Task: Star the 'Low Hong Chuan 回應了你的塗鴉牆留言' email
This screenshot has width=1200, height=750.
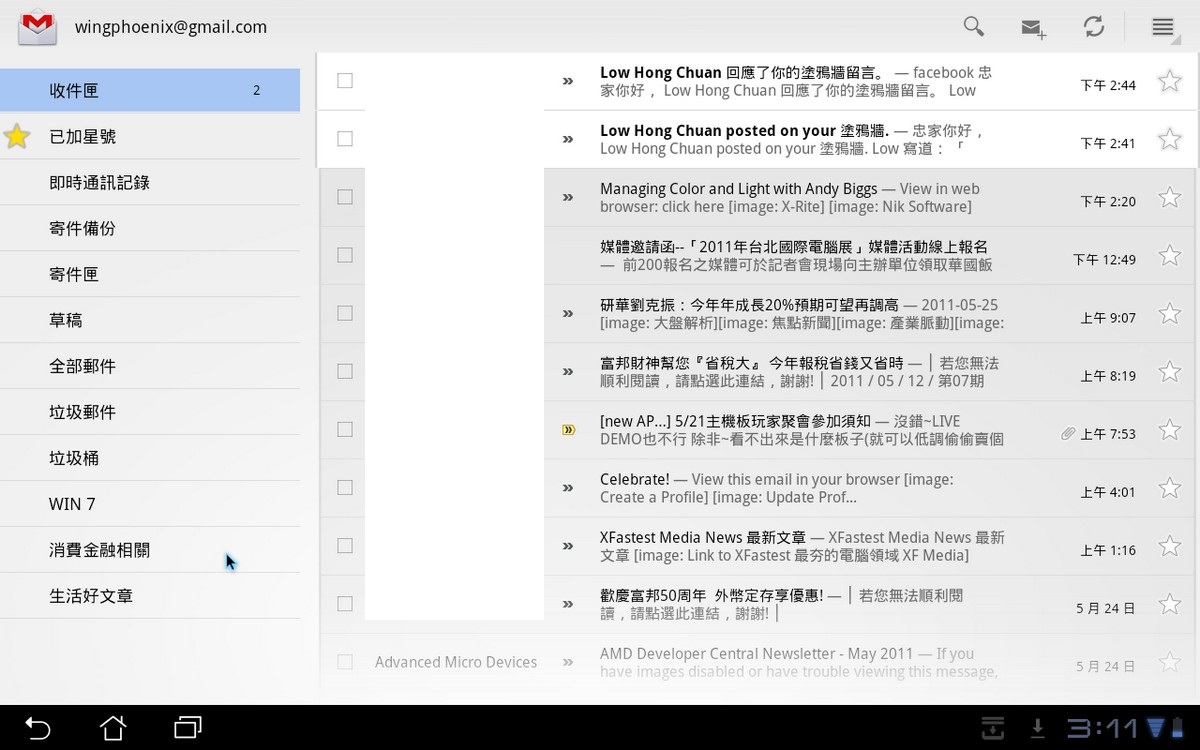Action: pos(1169,81)
